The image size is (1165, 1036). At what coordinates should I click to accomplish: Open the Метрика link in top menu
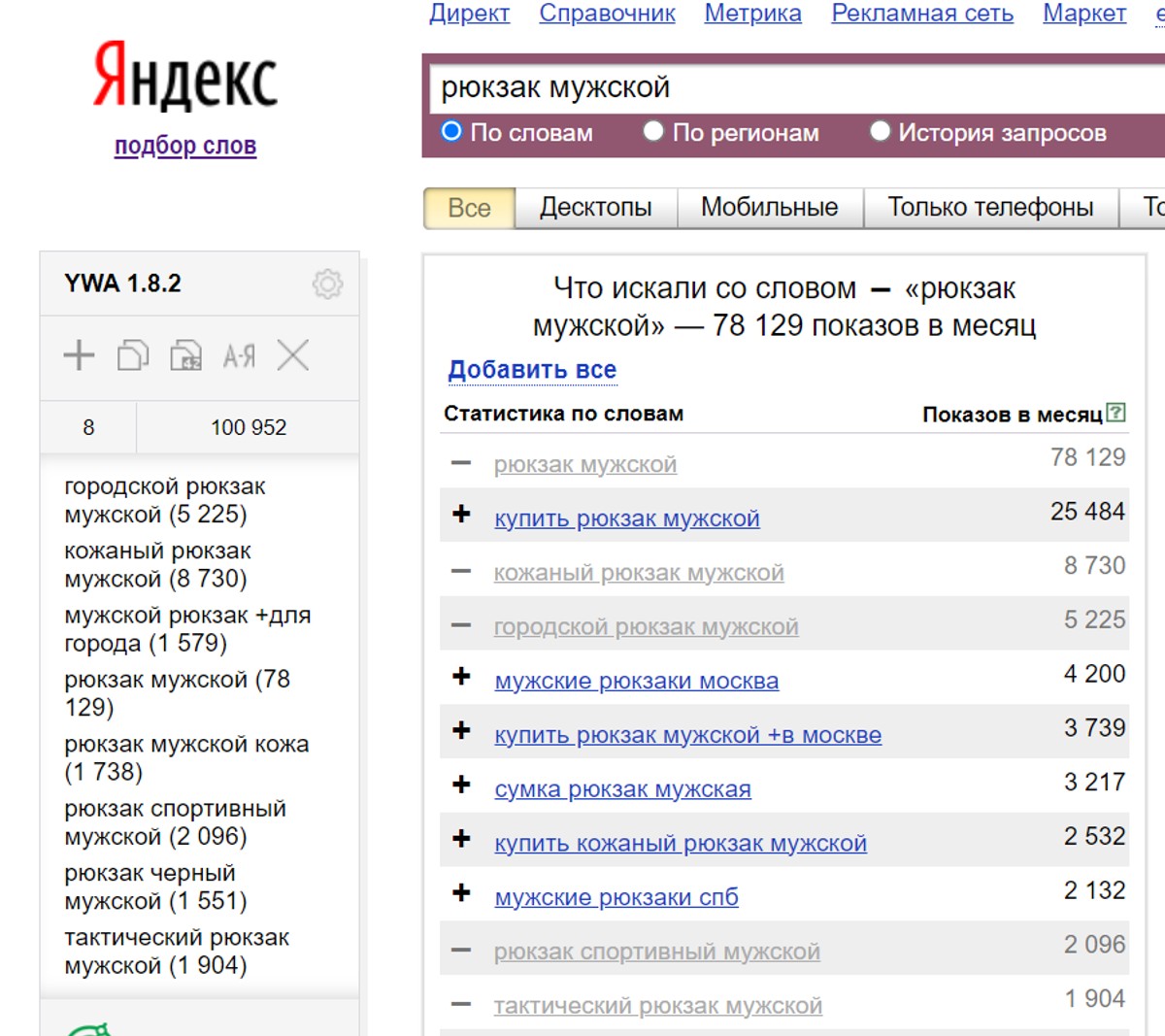point(752,14)
